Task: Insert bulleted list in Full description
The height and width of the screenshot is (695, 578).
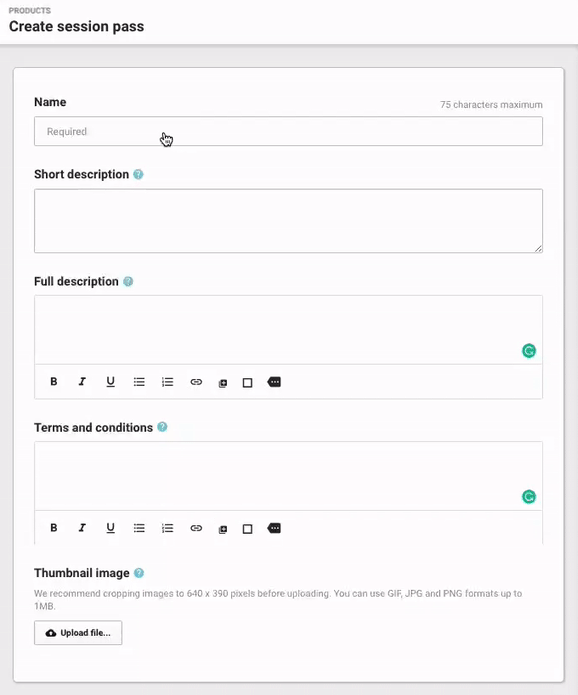Action: [x=139, y=382]
